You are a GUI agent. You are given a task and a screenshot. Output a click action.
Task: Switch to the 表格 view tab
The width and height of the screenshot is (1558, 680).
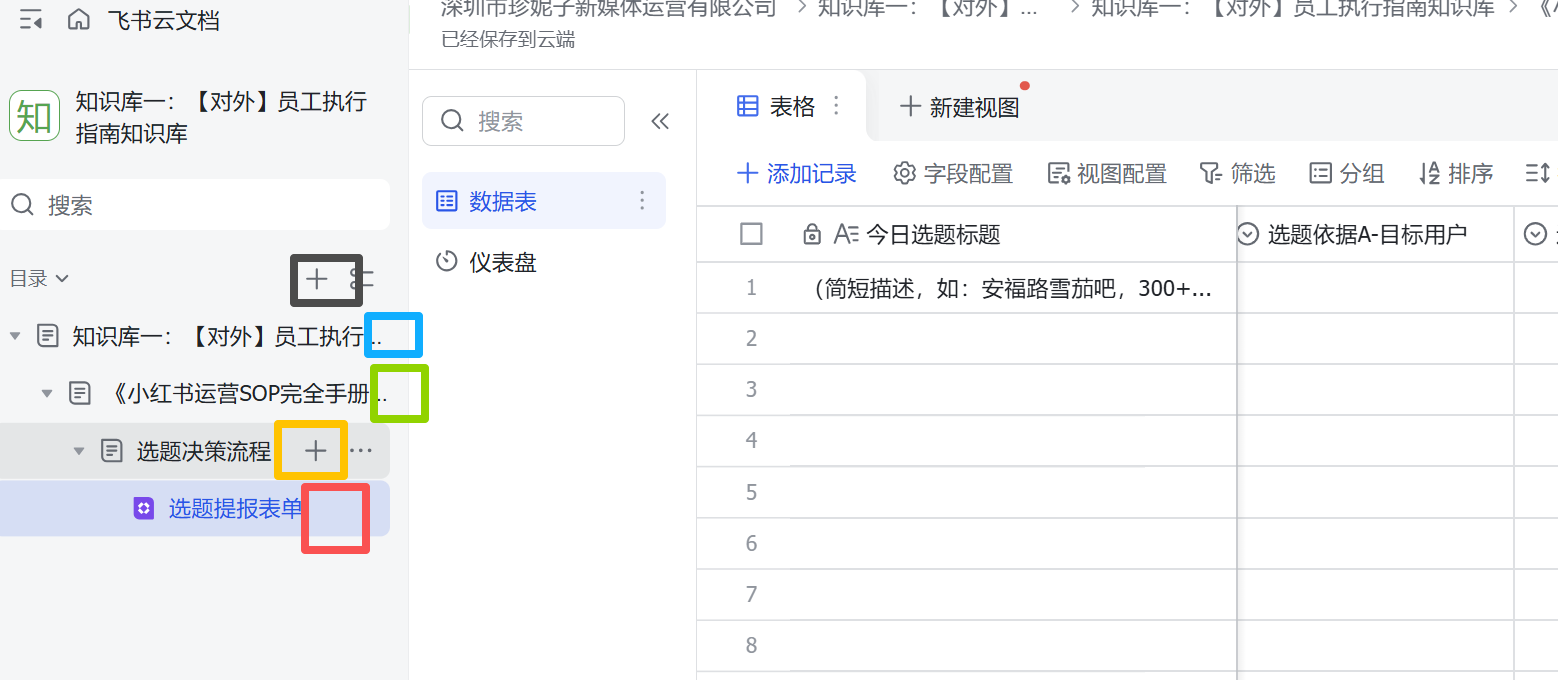778,106
